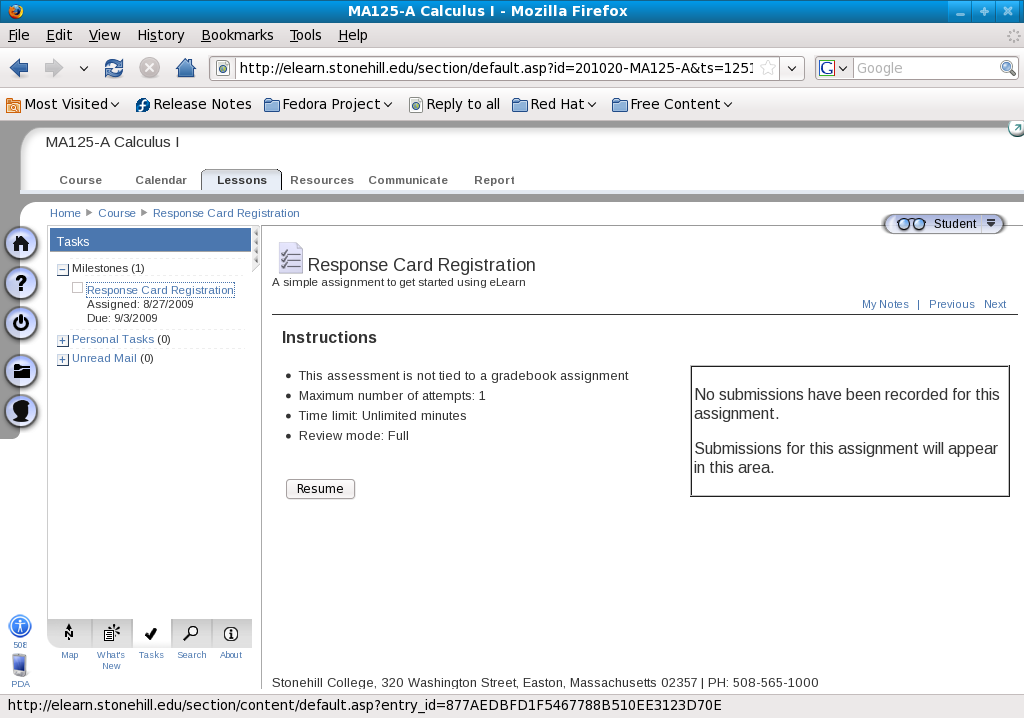Open the Student role dropdown

[x=990, y=224]
